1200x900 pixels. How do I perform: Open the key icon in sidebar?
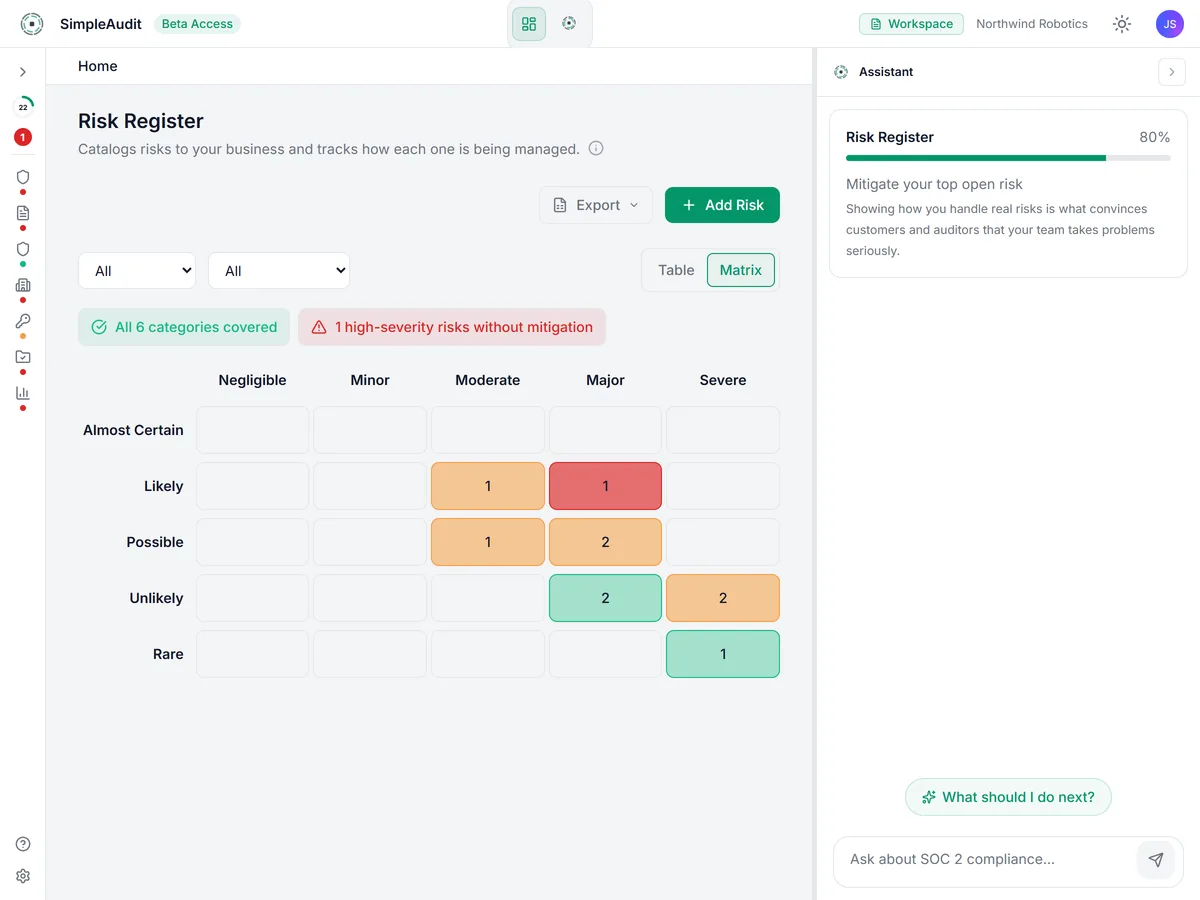click(x=23, y=321)
